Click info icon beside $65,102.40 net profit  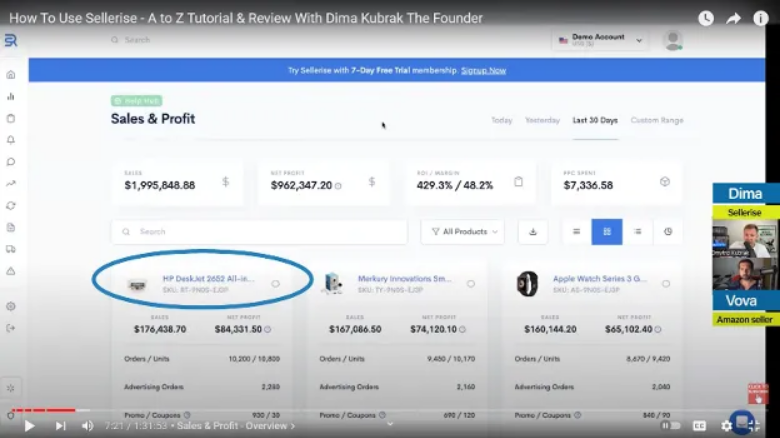click(x=658, y=329)
